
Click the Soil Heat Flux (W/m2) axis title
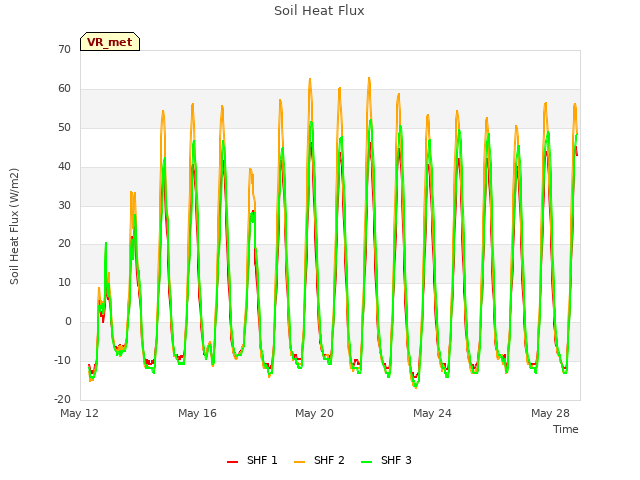(14, 226)
